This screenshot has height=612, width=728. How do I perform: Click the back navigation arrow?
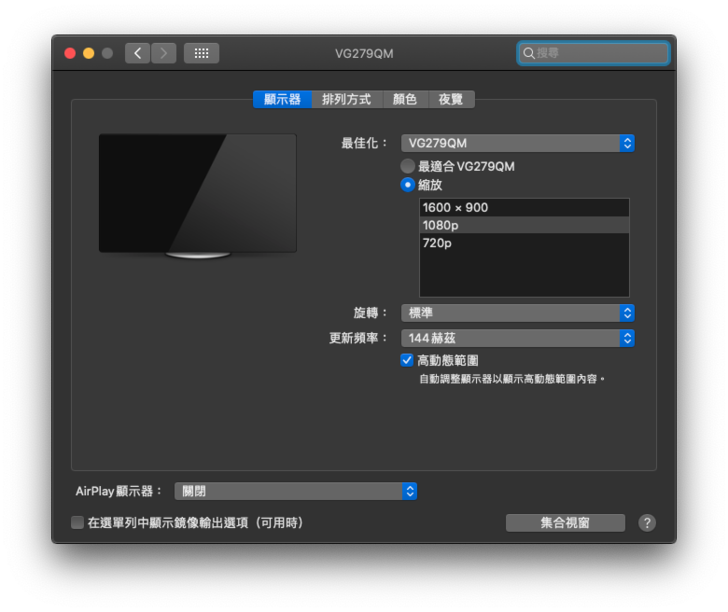click(x=138, y=53)
